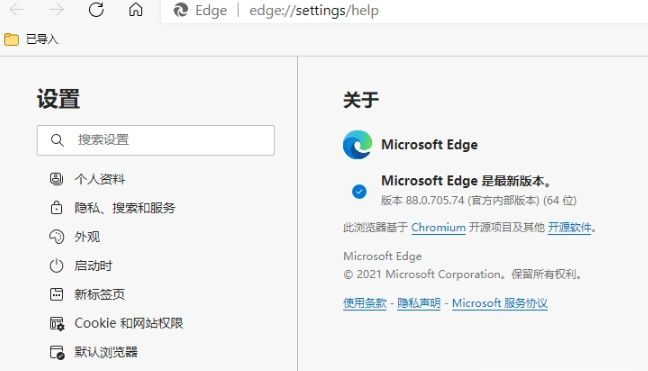Click the browser refresh icon
This screenshot has width=648, height=371.
point(96,10)
